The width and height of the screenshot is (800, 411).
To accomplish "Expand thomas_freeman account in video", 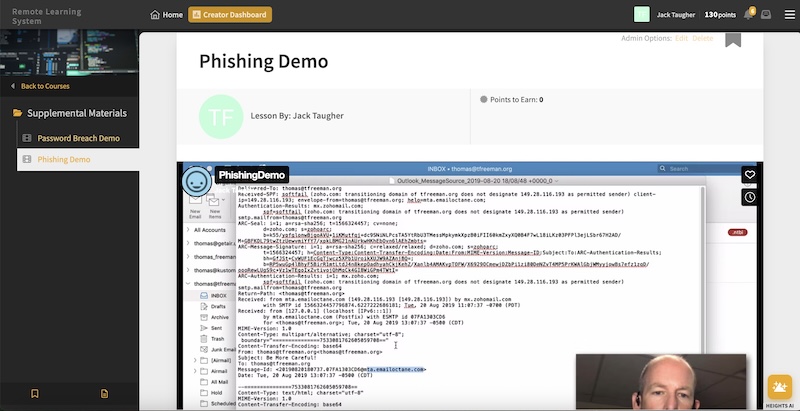I will pos(188,256).
